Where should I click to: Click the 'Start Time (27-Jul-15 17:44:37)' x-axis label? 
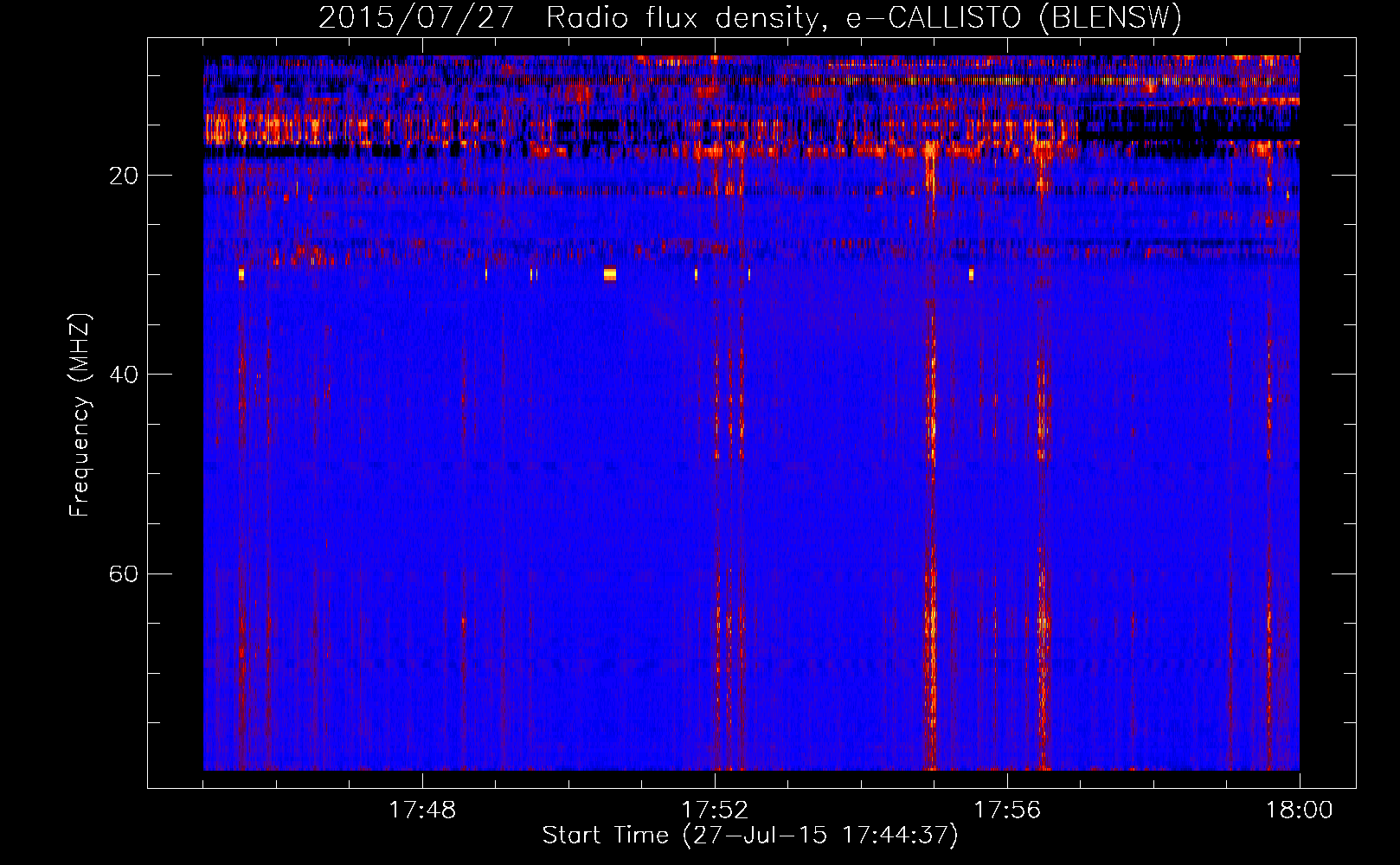point(750,836)
